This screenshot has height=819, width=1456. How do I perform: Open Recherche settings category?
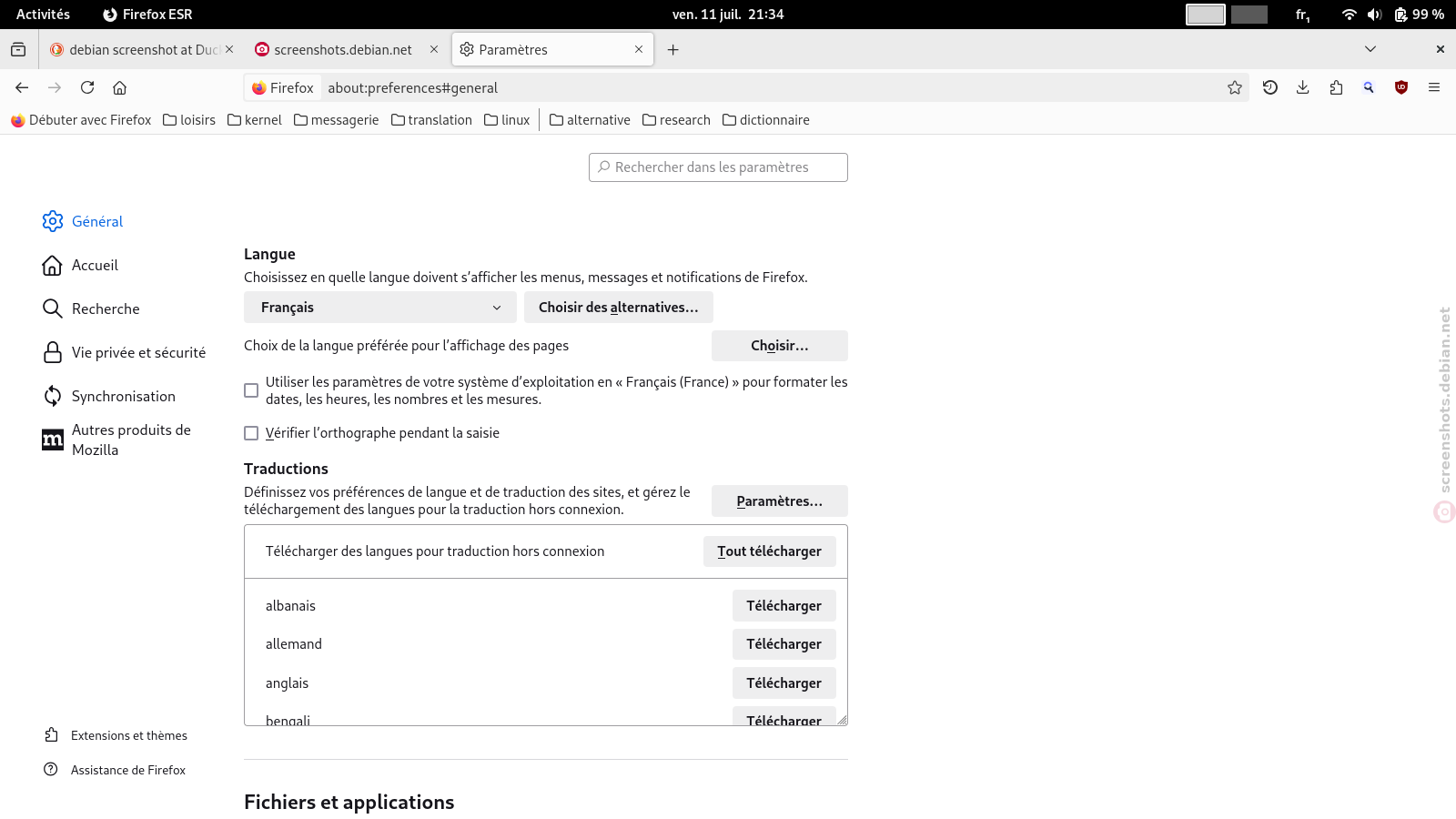(91, 308)
